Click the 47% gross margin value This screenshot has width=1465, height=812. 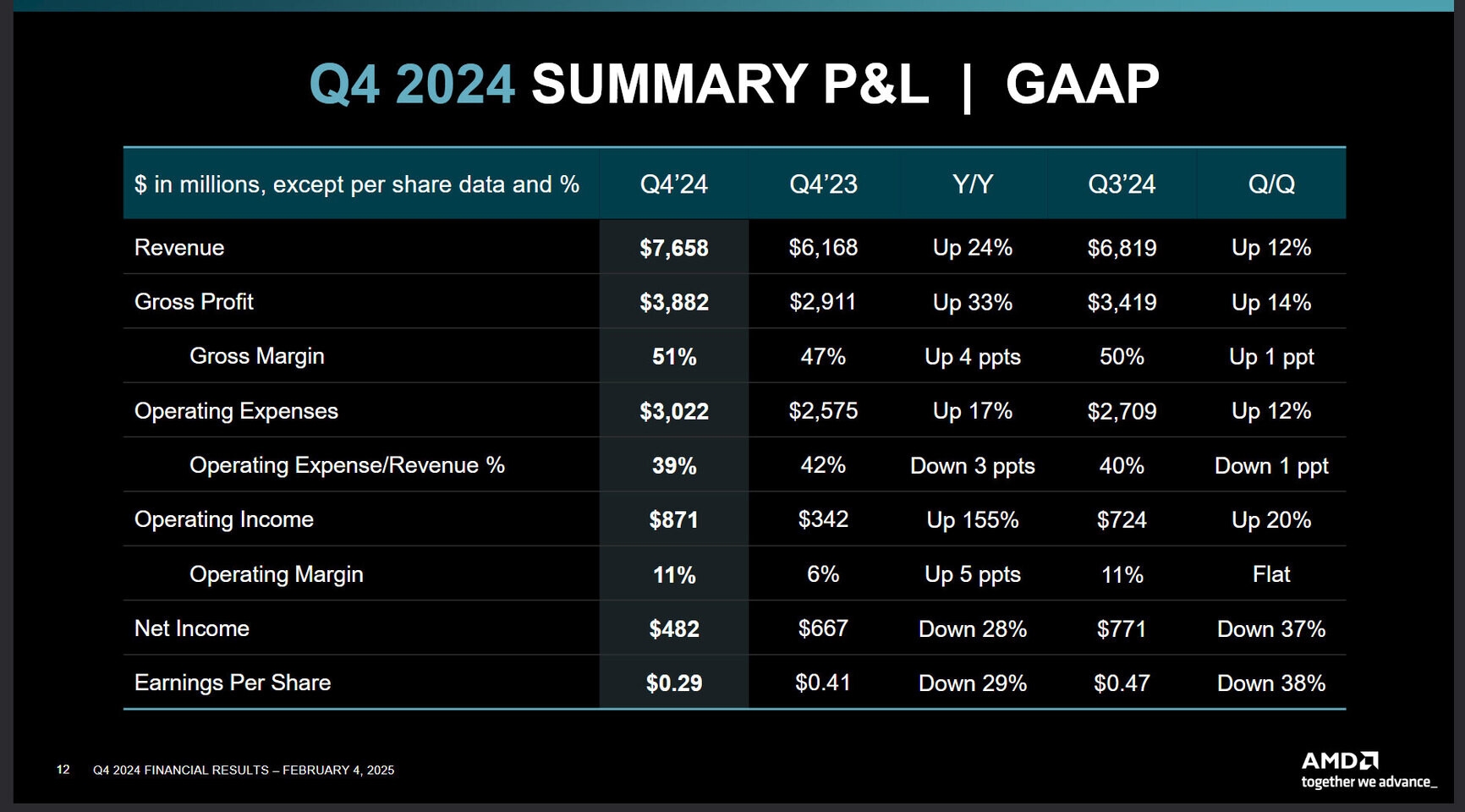coord(823,357)
